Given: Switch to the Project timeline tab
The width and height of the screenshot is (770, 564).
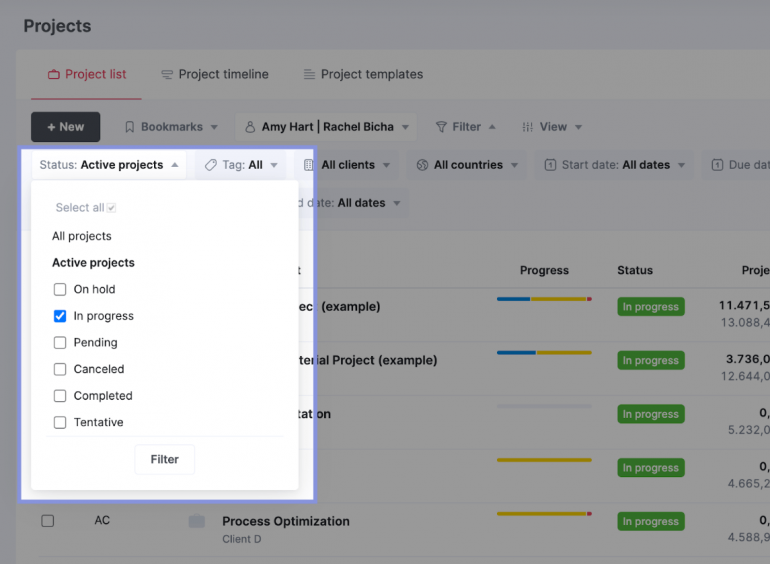Looking at the screenshot, I should pos(215,74).
